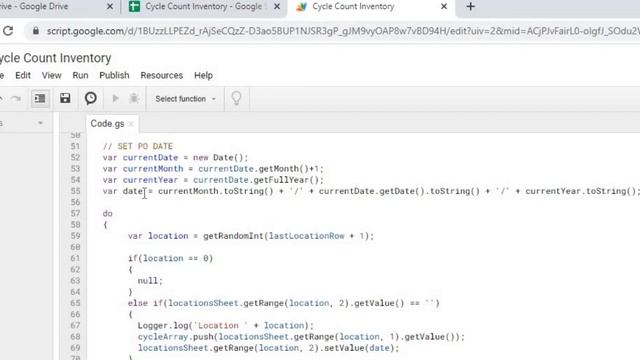Image resolution: width=640 pixels, height=360 pixels.
Task: Save the script with the floppy disk icon
Action: [x=65, y=98]
